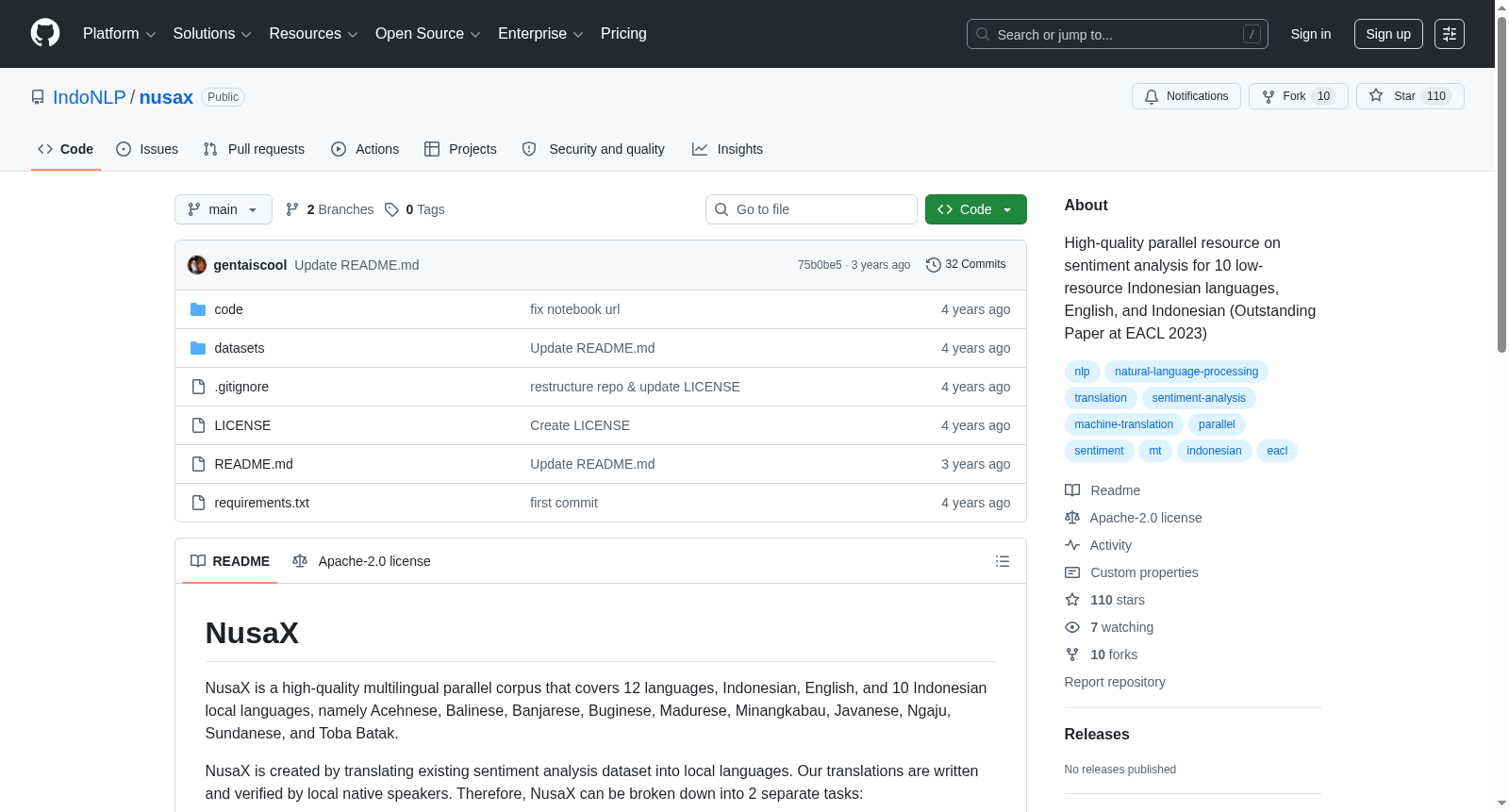Click the eye icon beside 7 watching
This screenshot has height=812, width=1509.
[x=1072, y=627]
